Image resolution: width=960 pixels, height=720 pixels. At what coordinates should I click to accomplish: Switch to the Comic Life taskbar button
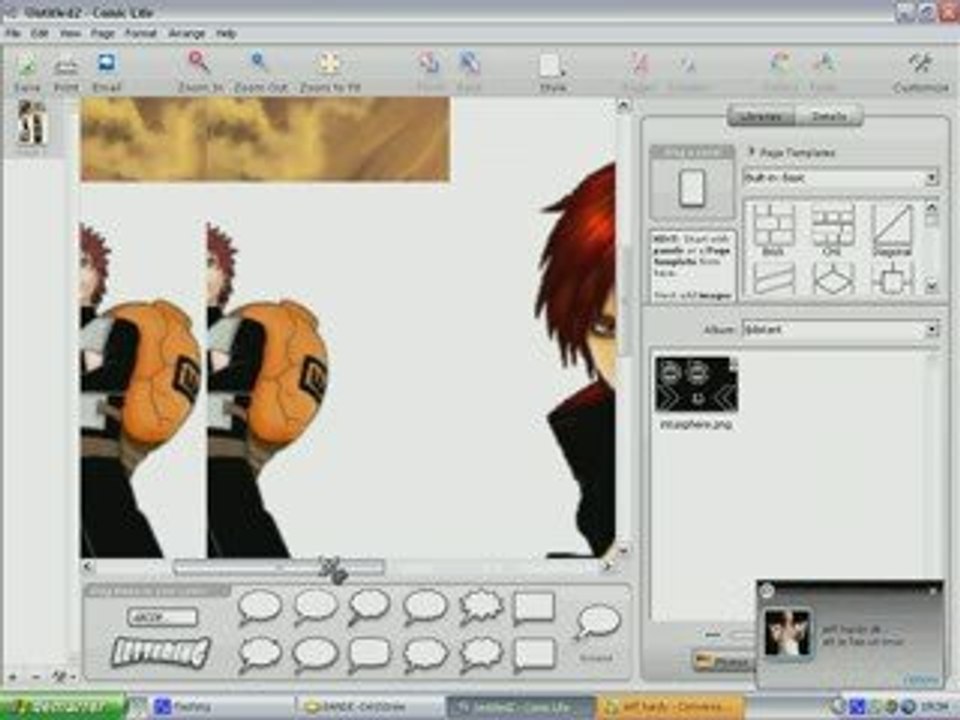(x=520, y=707)
